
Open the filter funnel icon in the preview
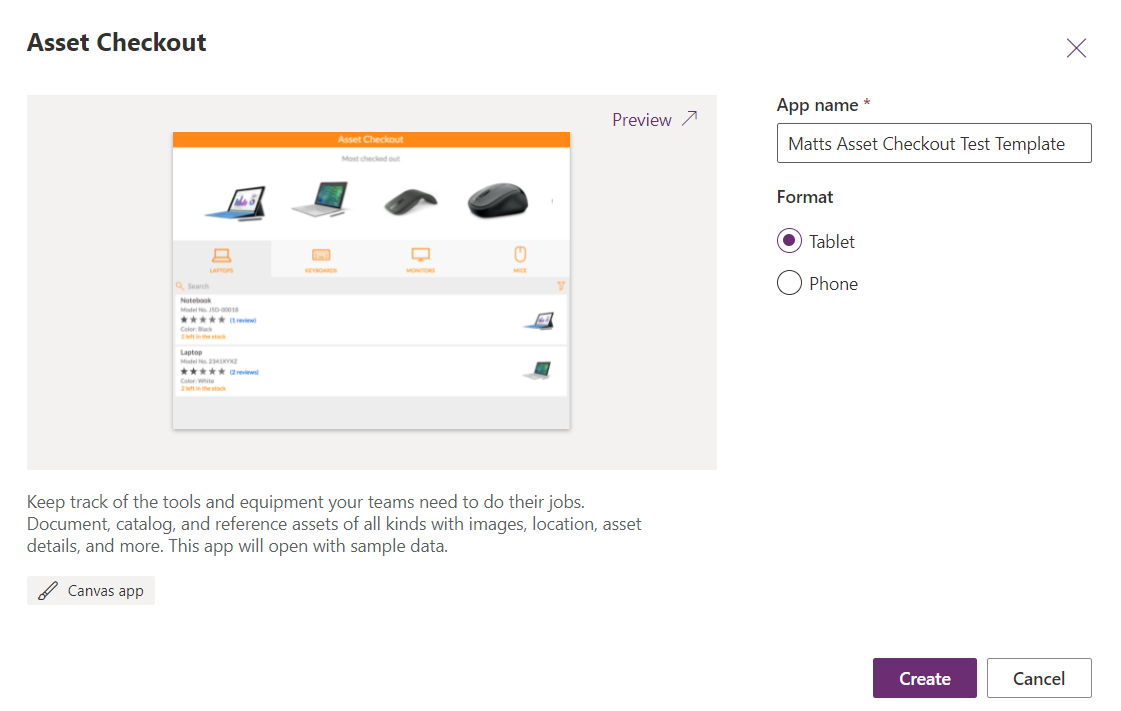562,285
